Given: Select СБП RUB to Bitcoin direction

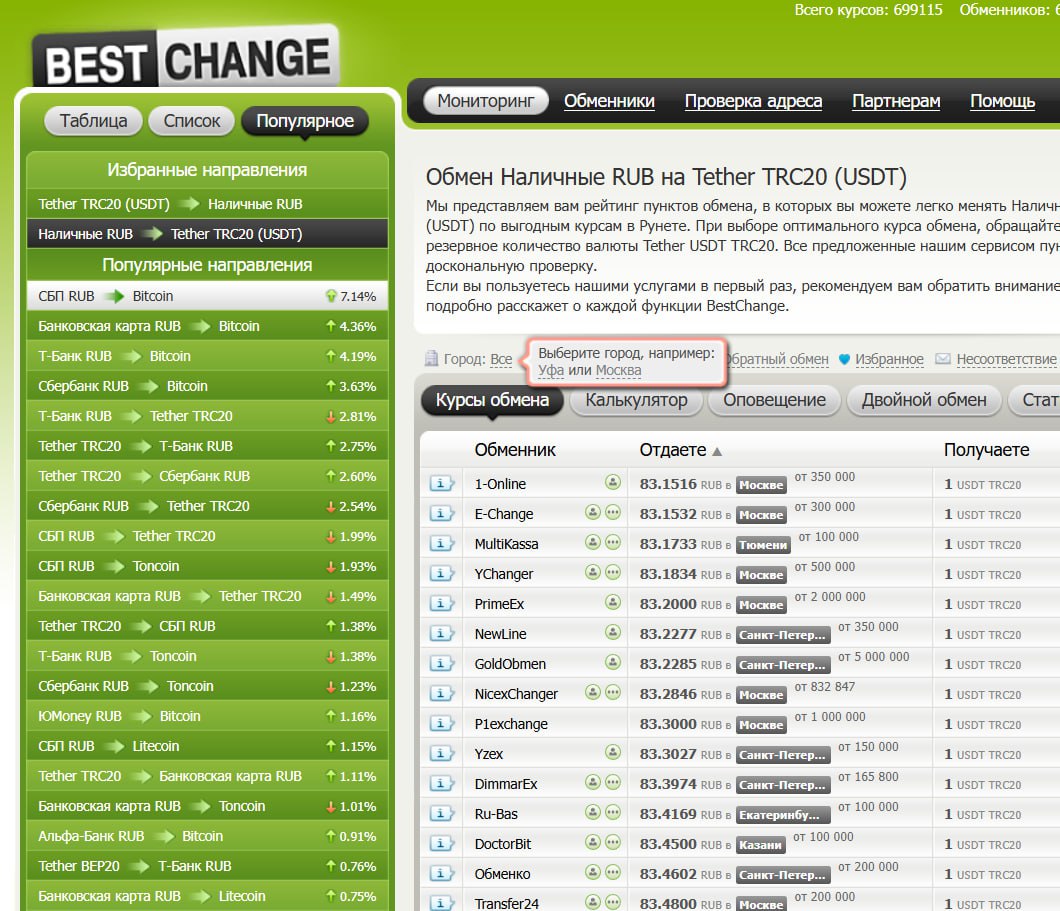Looking at the screenshot, I should tap(106, 296).
